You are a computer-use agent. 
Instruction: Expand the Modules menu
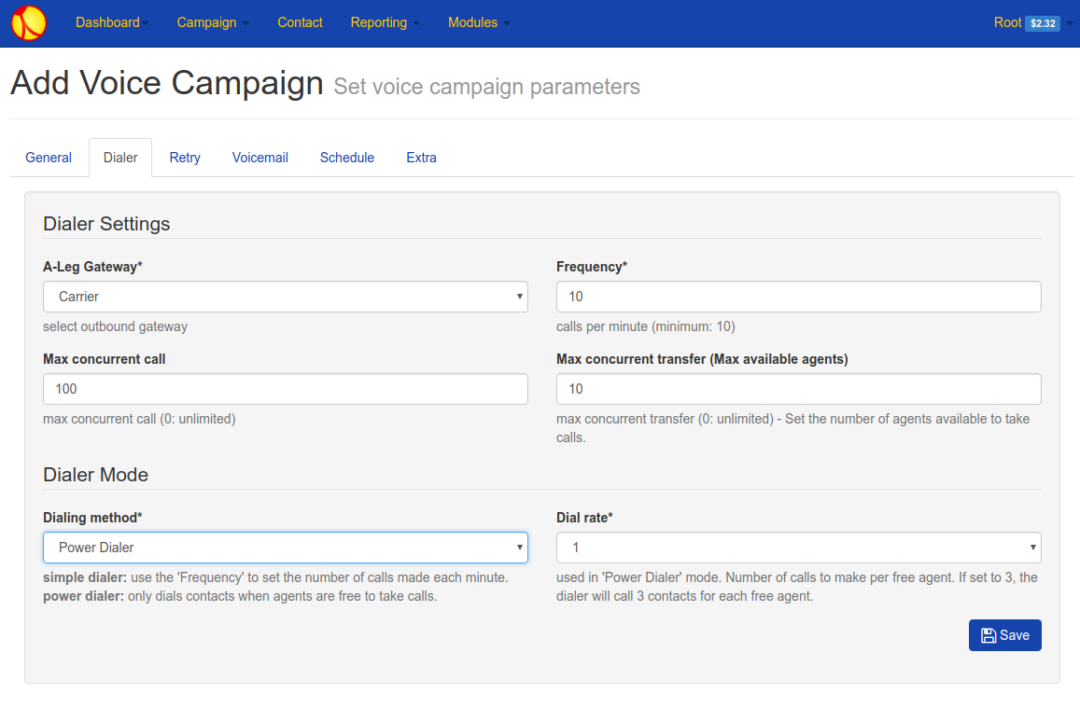[478, 22]
